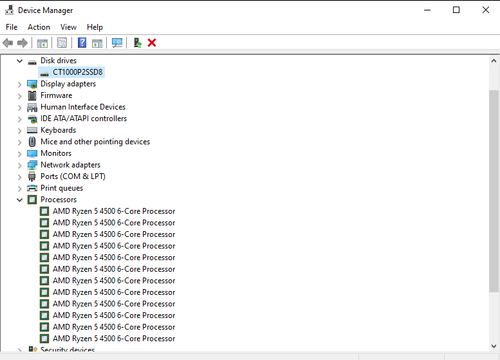Image resolution: width=500 pixels, height=360 pixels.
Task: Expand the Monitors node
Action: click(x=20, y=154)
